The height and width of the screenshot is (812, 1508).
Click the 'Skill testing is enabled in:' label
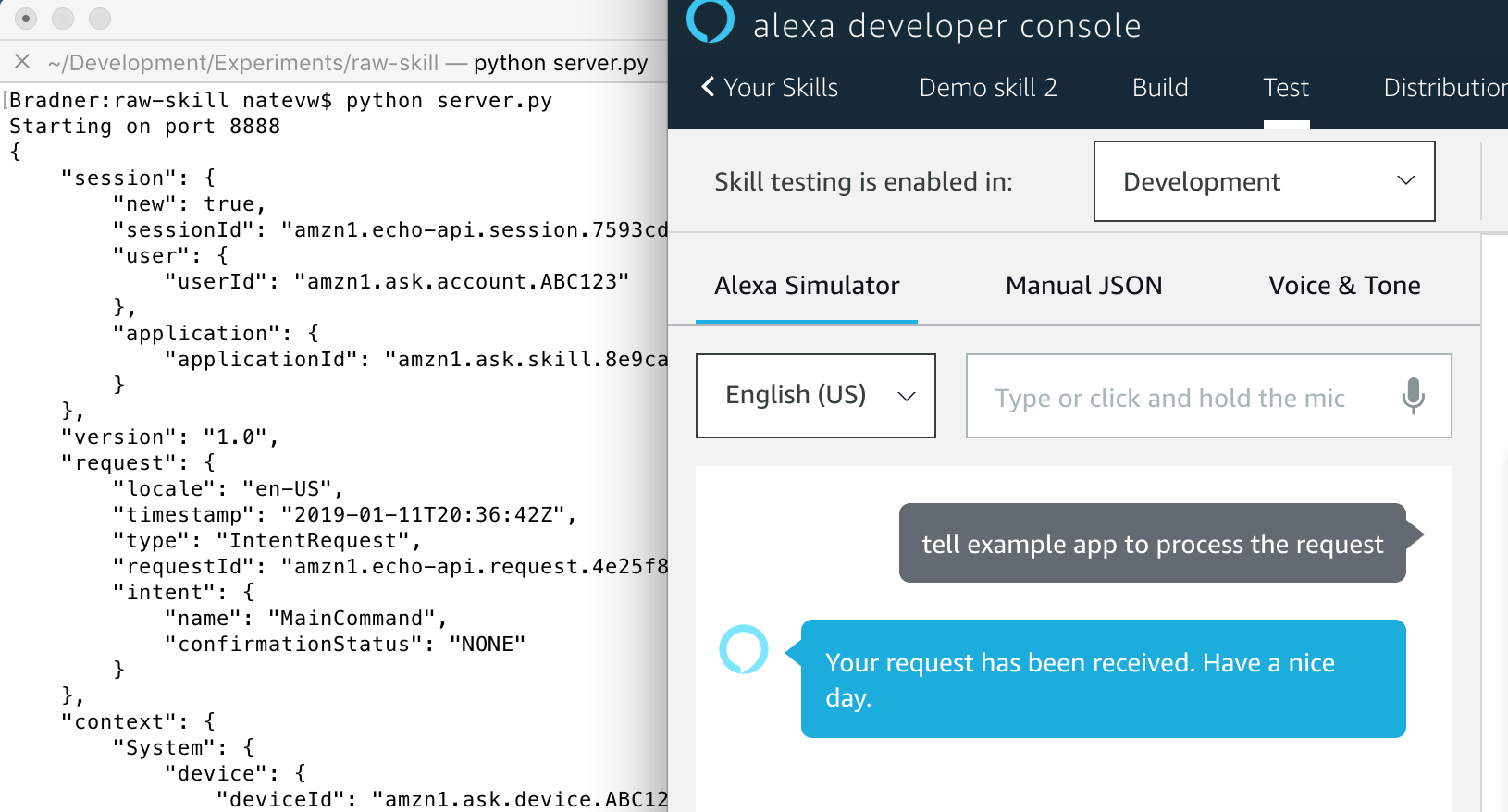[x=863, y=182]
